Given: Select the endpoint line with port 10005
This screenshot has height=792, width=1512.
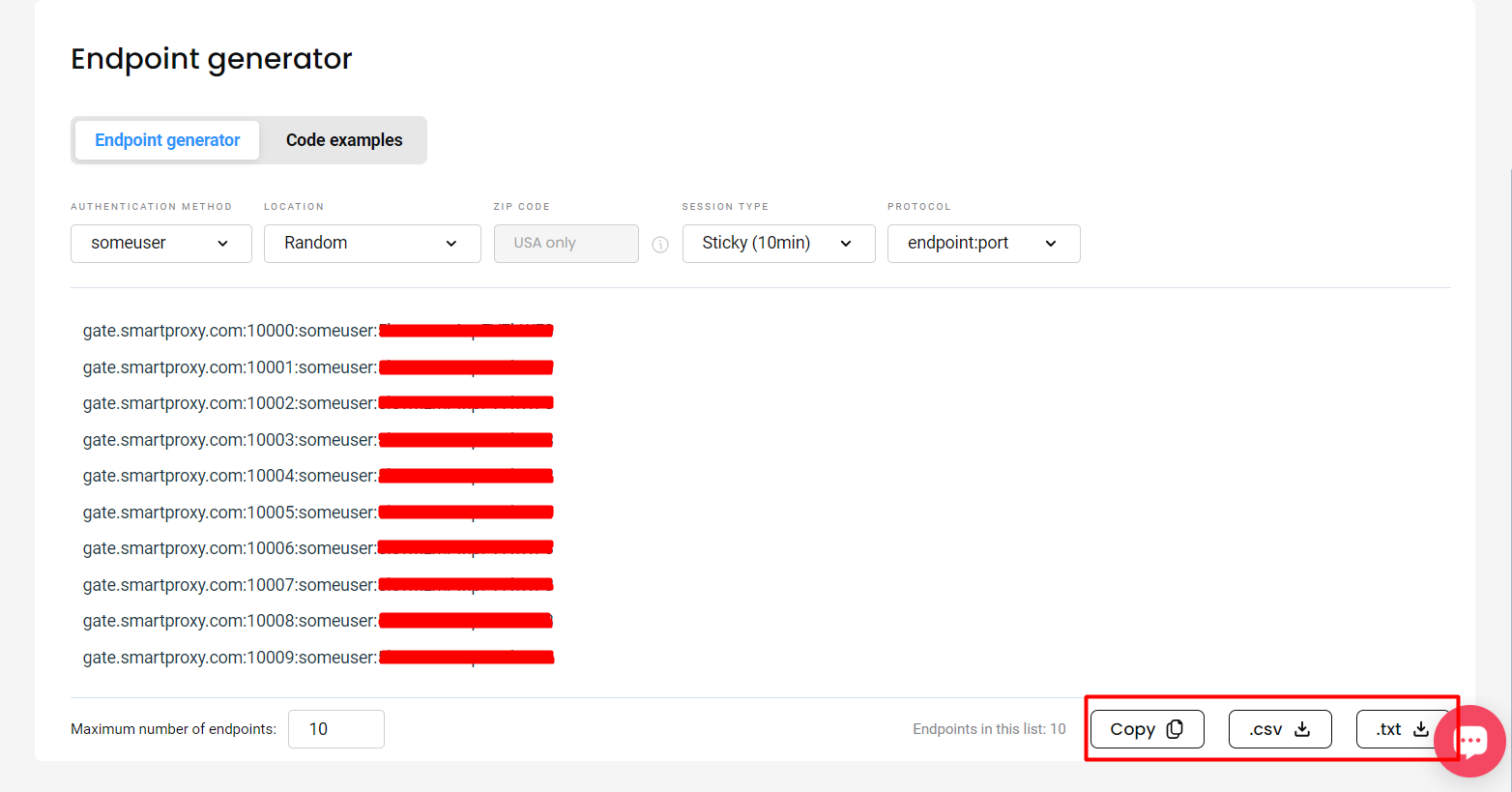Looking at the screenshot, I should pyautogui.click(x=318, y=513).
